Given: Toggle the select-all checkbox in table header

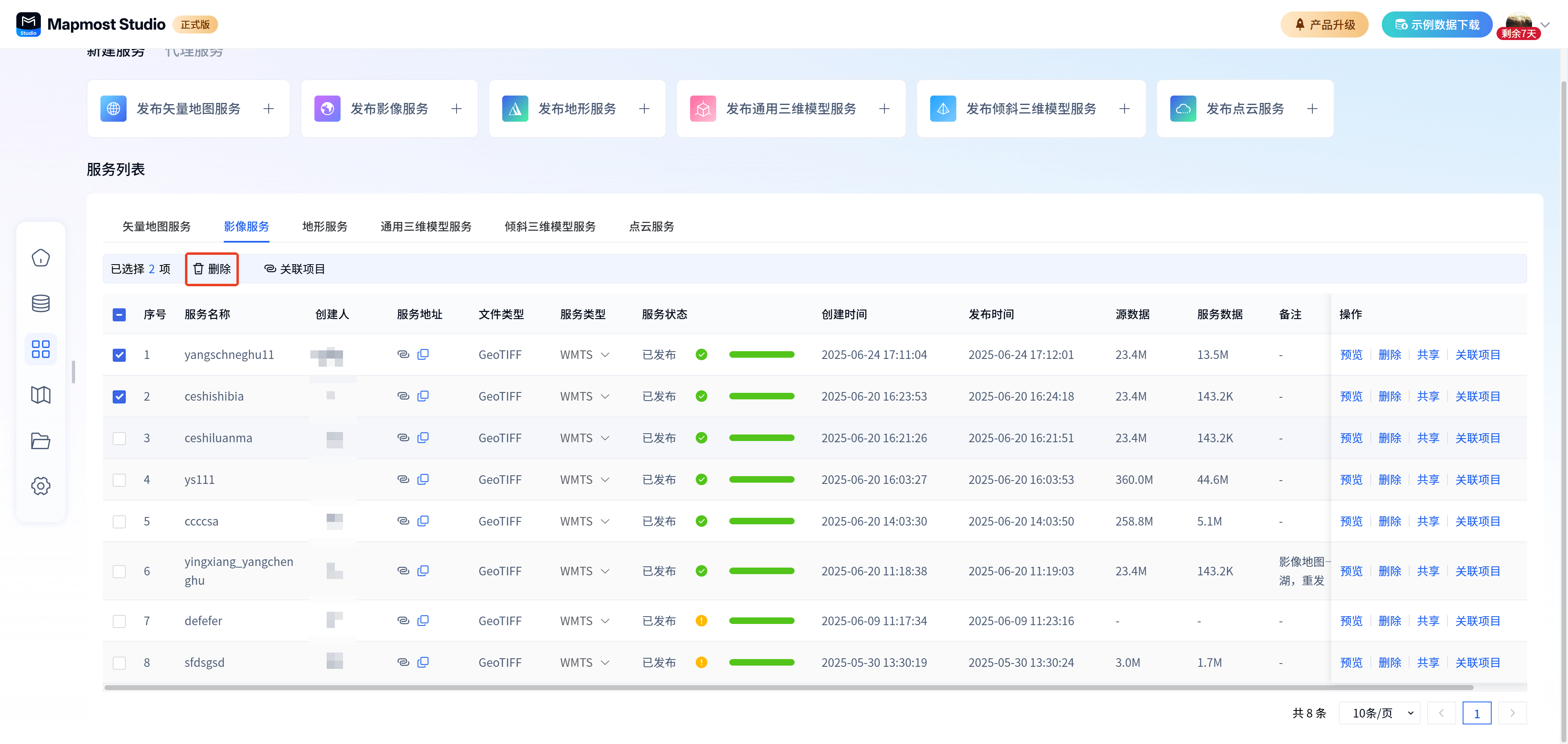Looking at the screenshot, I should 119,315.
